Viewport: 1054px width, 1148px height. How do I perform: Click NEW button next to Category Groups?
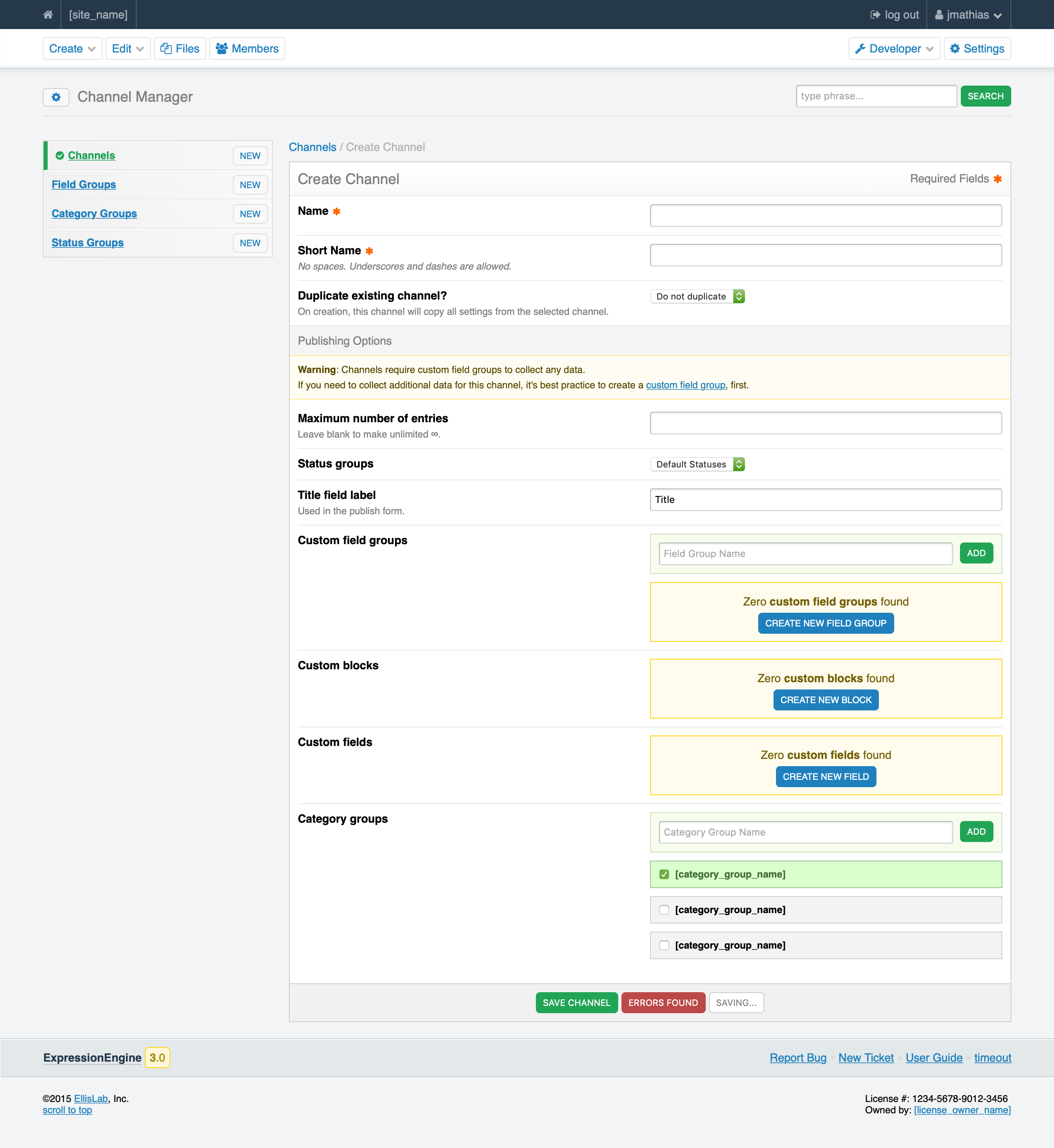pos(250,214)
